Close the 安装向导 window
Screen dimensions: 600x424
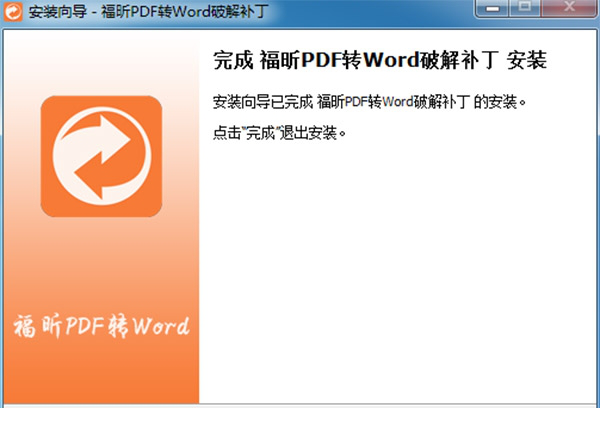click(569, 8)
